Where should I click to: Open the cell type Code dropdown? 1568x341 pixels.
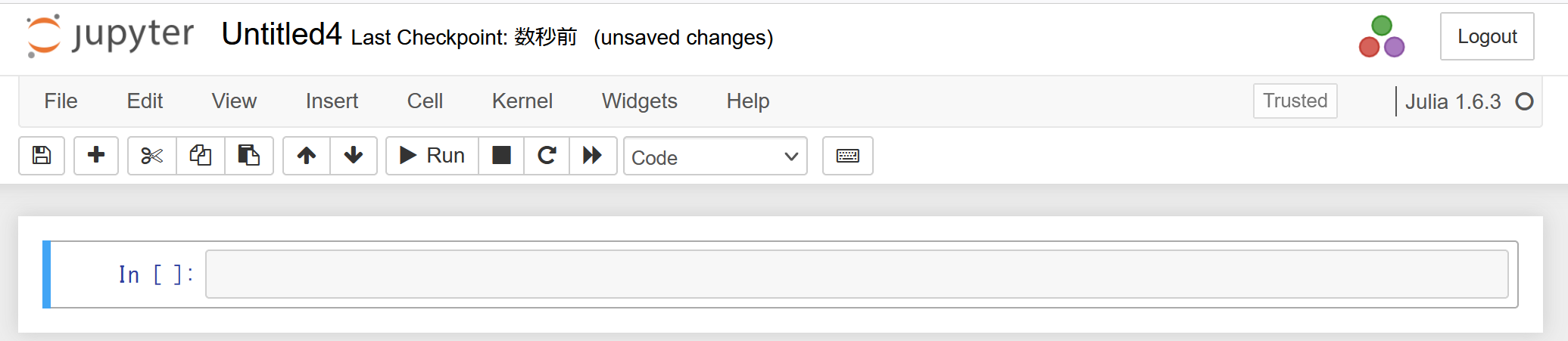coord(715,157)
